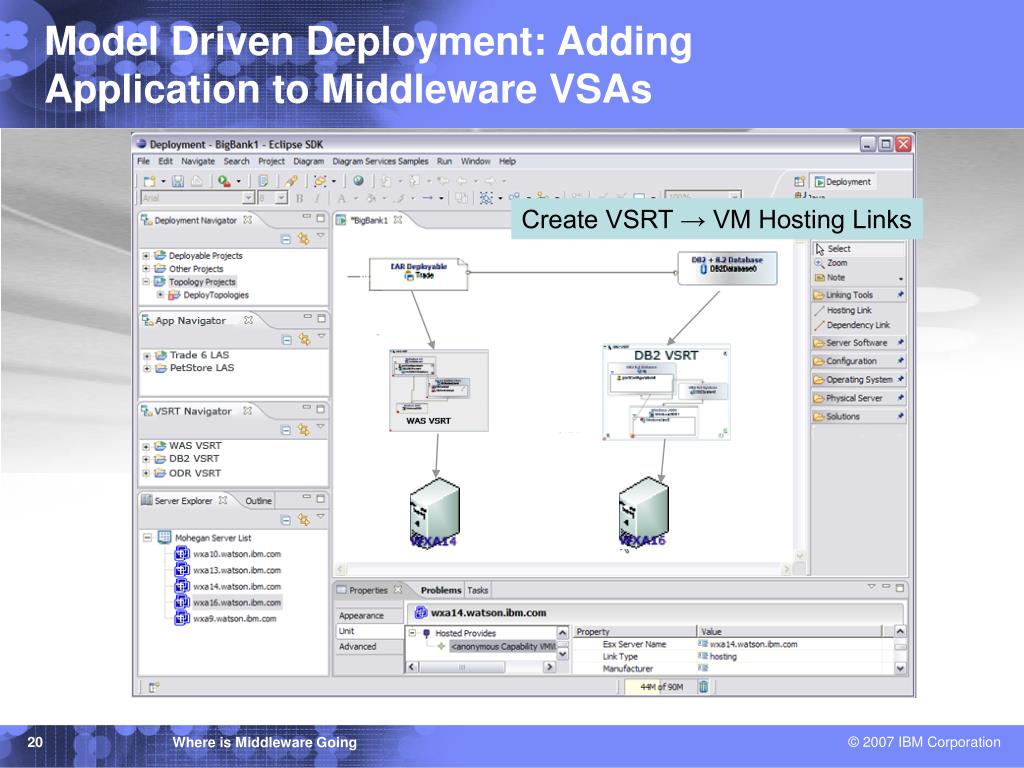Collapse all in Server Explorer
Image resolution: width=1024 pixels, height=768 pixels.
point(285,520)
